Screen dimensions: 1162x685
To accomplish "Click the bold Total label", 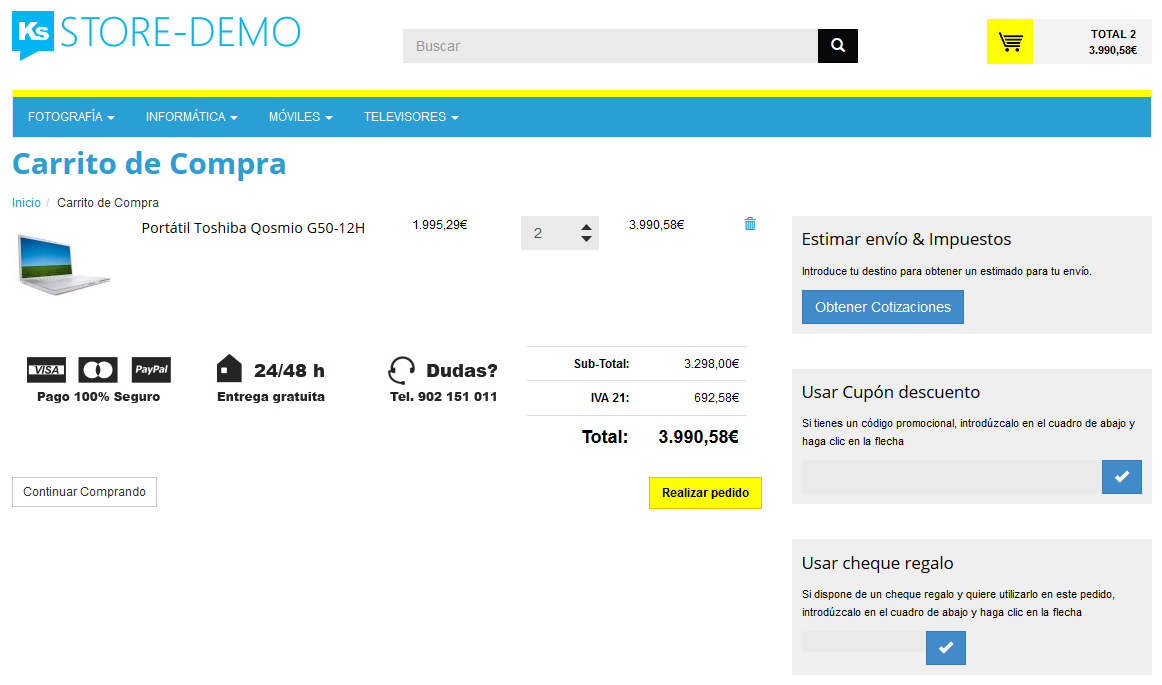I will click(605, 437).
